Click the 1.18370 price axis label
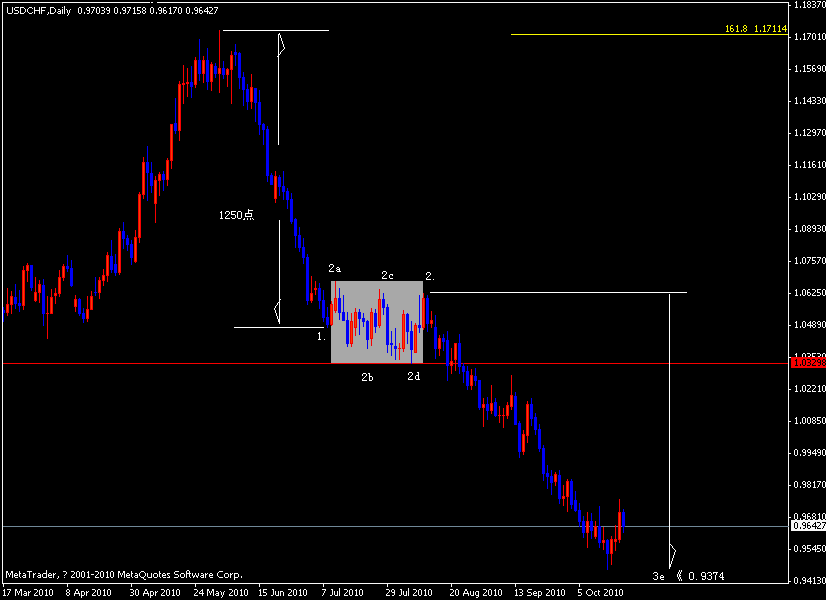 pos(810,5)
